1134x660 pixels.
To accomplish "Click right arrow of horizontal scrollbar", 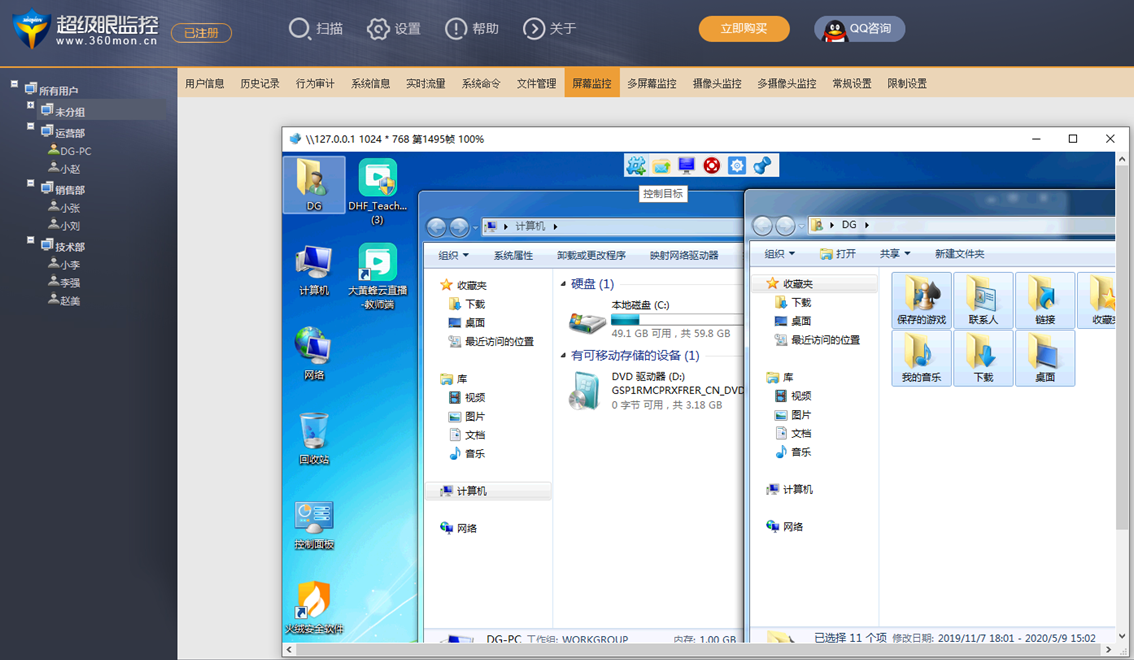I will pos(1108,650).
